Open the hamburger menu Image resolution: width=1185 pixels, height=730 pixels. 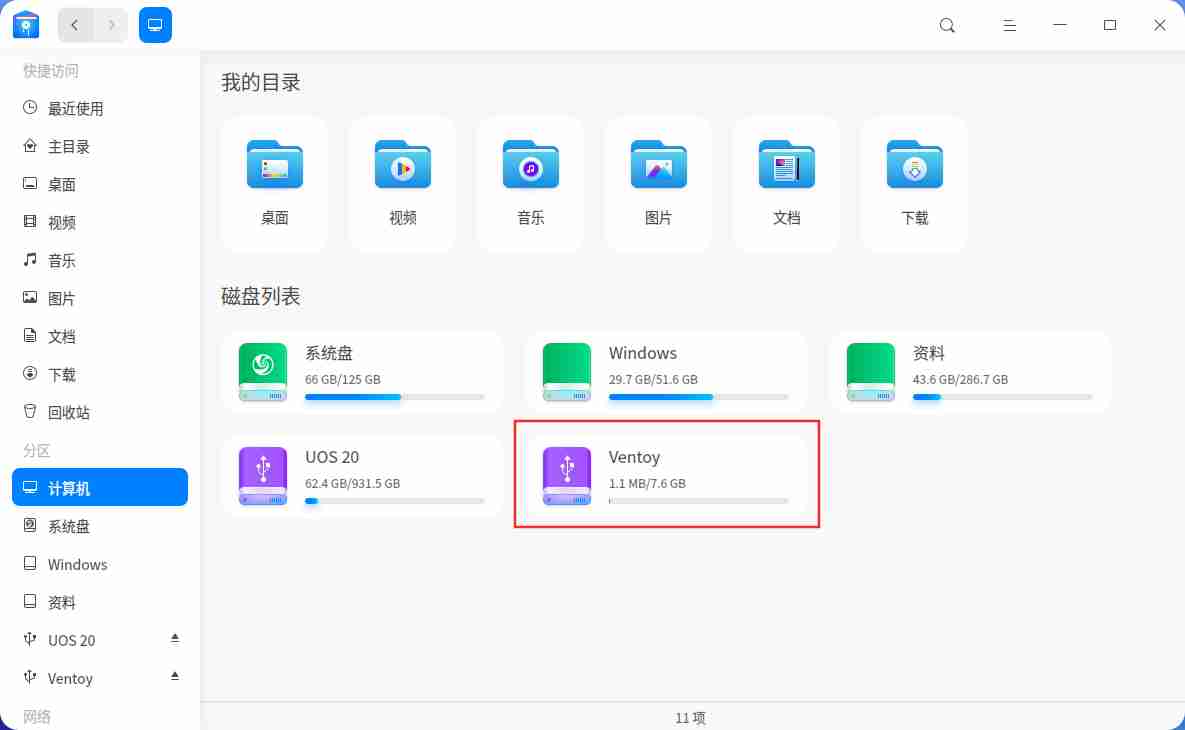click(1009, 25)
